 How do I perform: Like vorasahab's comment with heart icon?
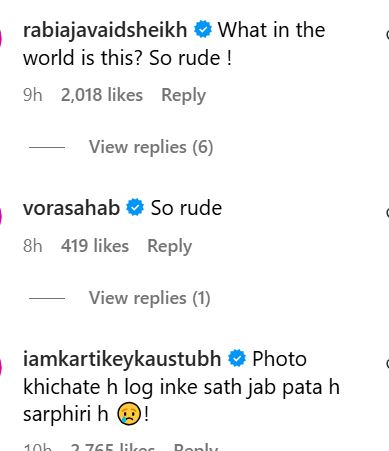tap(387, 212)
